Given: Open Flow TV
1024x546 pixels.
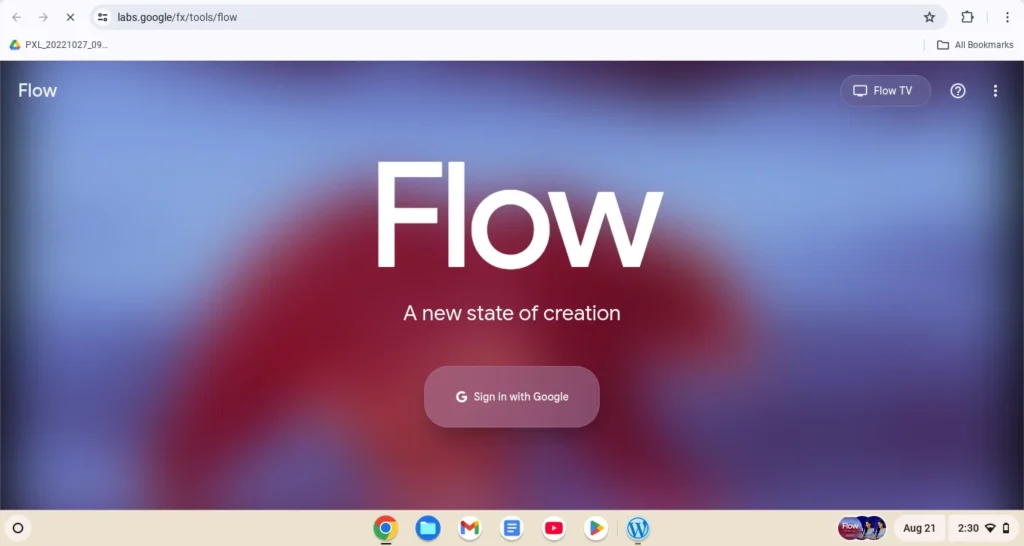Looking at the screenshot, I should click(885, 91).
